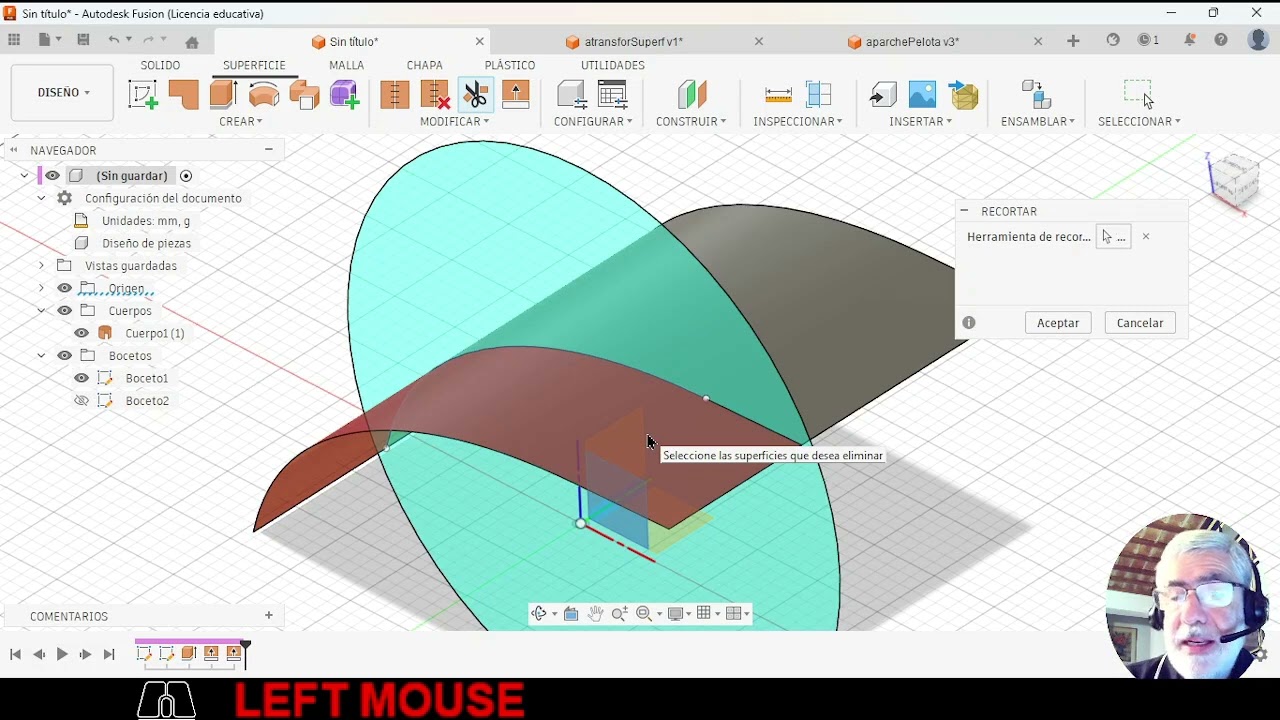1280x720 pixels.
Task: Click the Measure ruler tool
Action: (778, 95)
